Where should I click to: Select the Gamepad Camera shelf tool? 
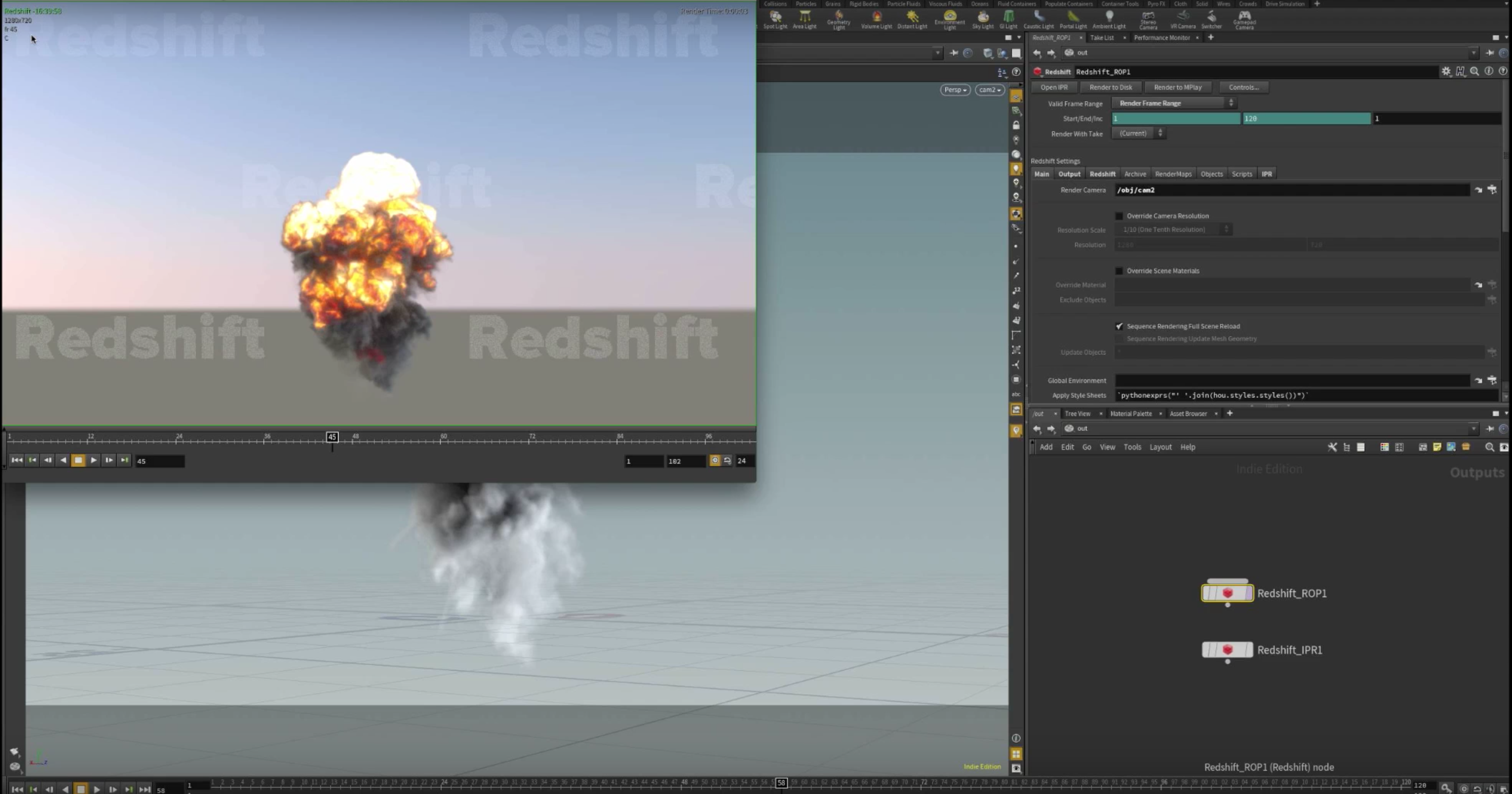point(1244,20)
